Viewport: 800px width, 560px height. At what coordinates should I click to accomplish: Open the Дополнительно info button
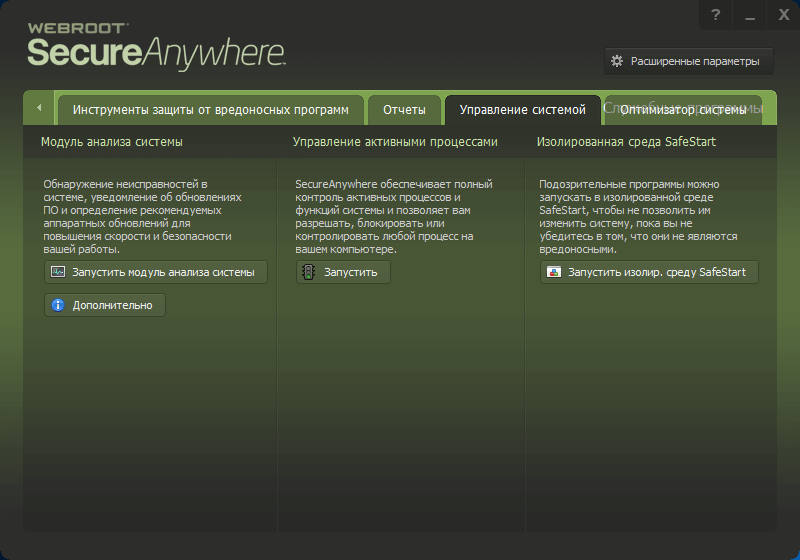[x=105, y=305]
